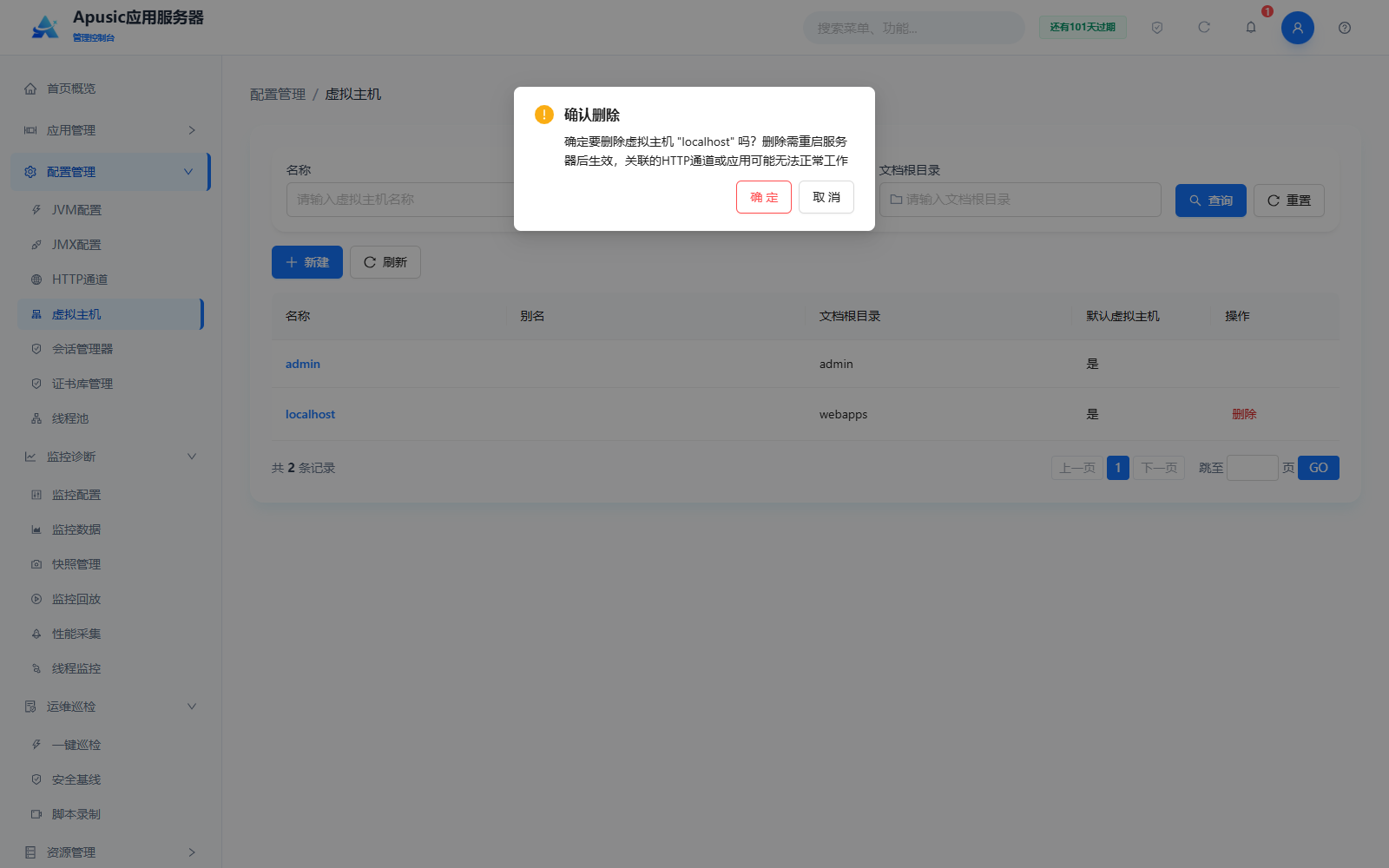Viewport: 1389px width, 868px height.
Task: Click the Apusic logo icon
Action: click(x=45, y=27)
